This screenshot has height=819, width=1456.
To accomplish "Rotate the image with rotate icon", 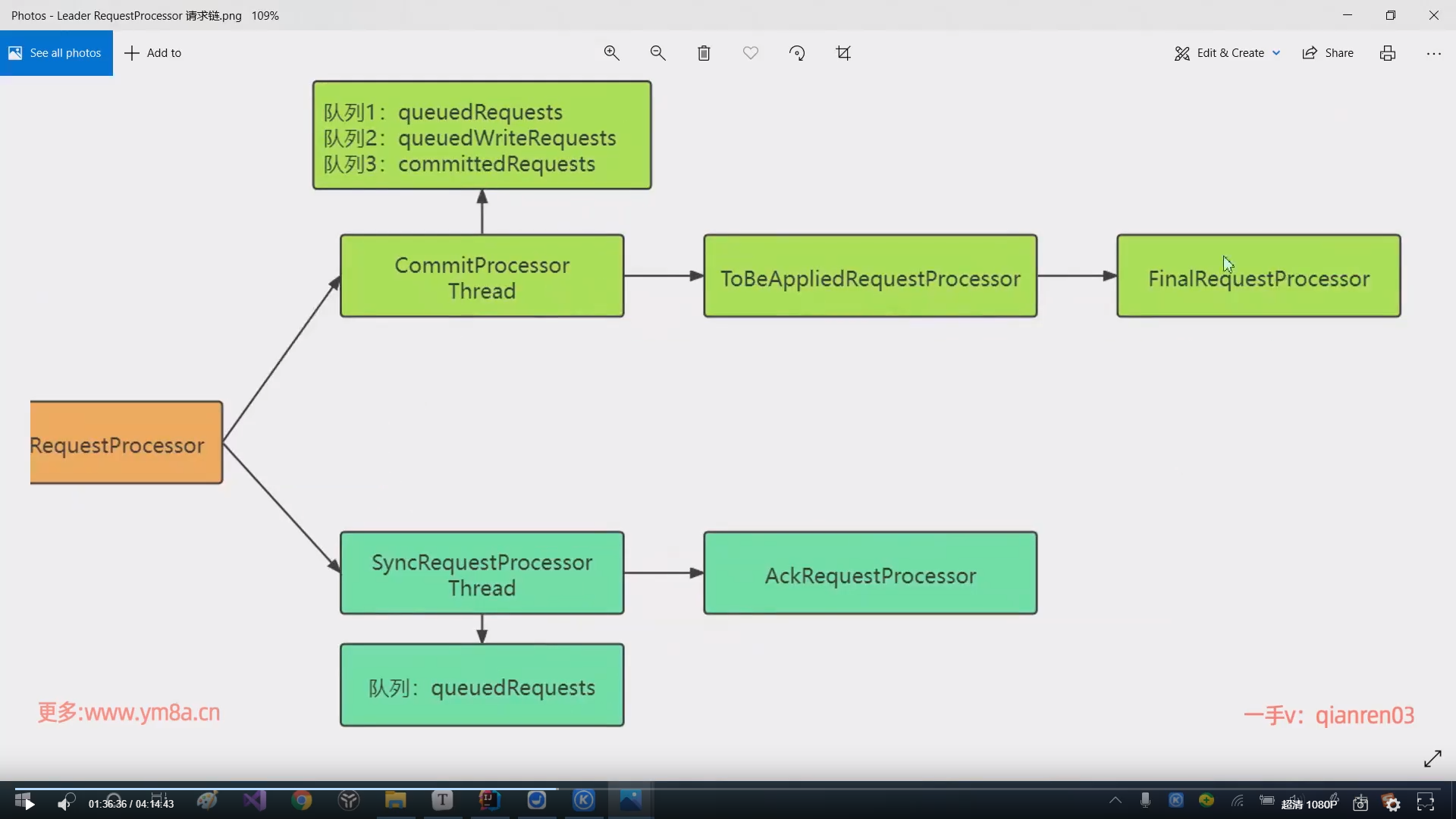I will tap(796, 53).
